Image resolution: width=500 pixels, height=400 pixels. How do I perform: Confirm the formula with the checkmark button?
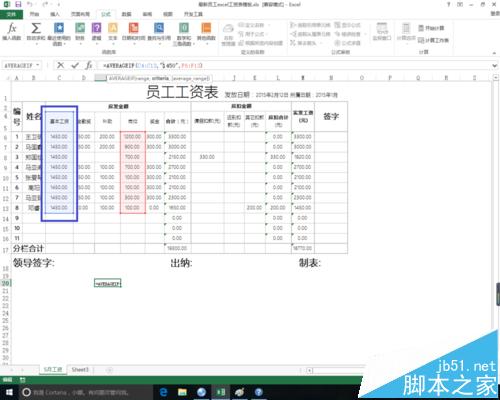point(75,65)
